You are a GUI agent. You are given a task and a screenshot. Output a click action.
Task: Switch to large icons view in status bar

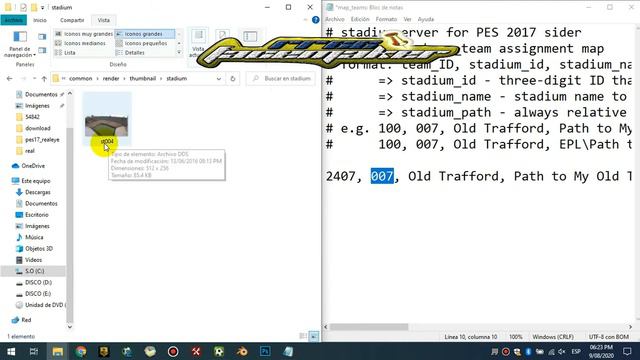click(x=314, y=336)
